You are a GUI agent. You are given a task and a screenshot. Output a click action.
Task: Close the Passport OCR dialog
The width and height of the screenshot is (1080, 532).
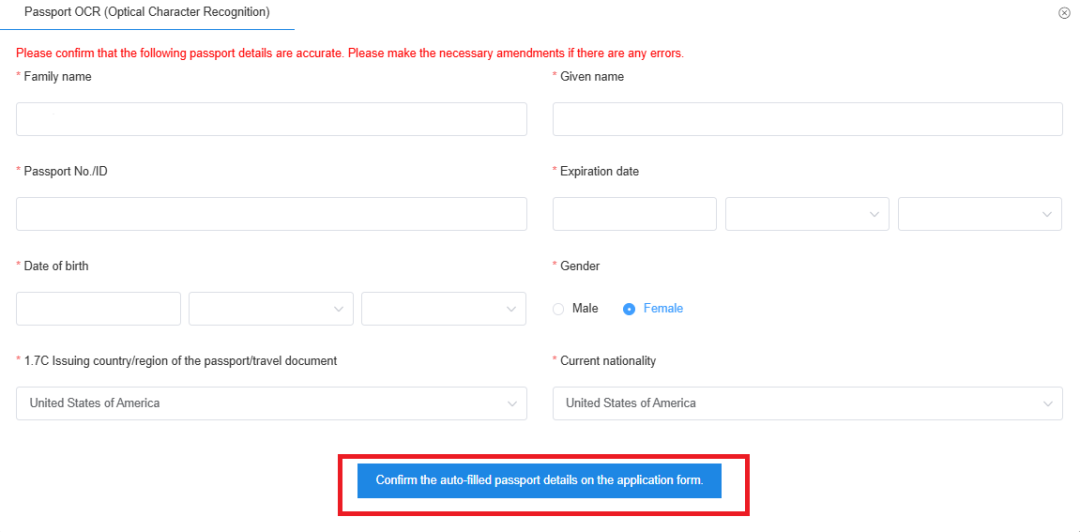1064,13
